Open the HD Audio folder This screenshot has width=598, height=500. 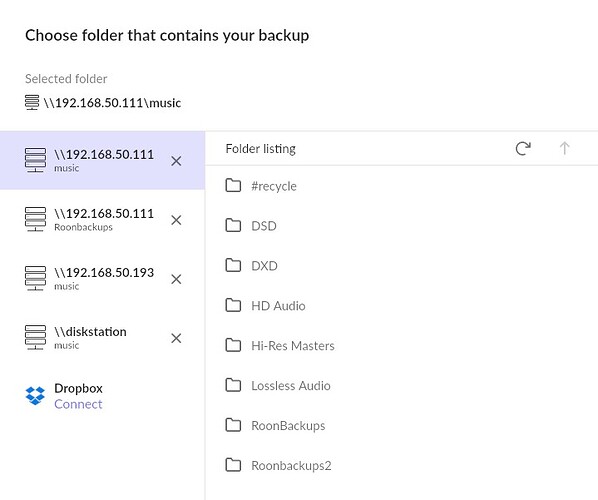click(x=402, y=305)
